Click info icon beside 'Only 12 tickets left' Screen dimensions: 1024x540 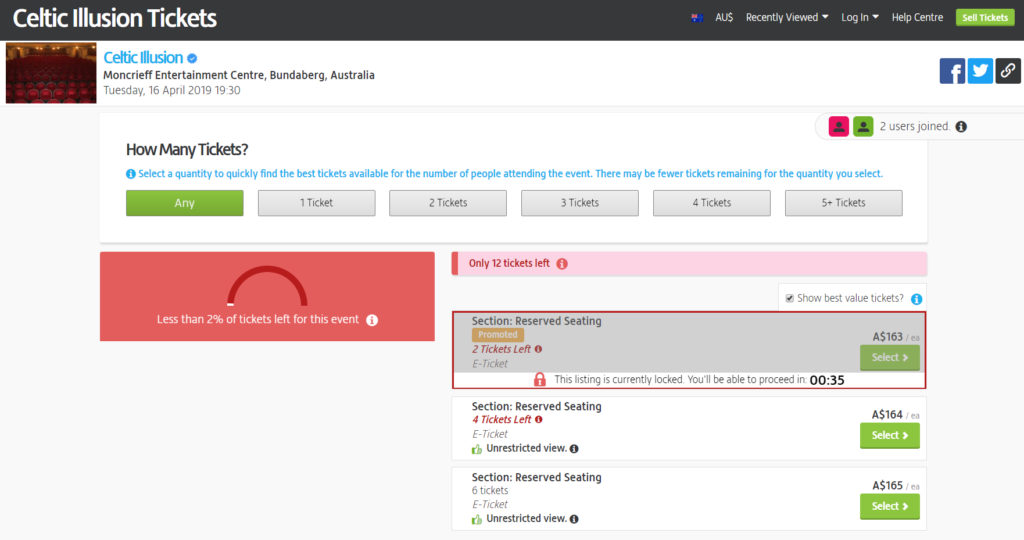click(562, 264)
